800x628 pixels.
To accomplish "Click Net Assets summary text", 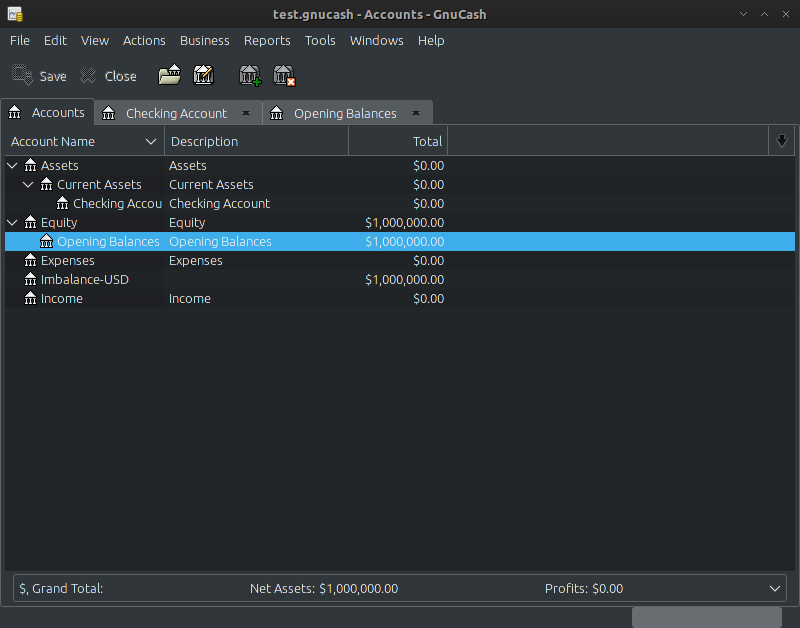I will point(324,589).
